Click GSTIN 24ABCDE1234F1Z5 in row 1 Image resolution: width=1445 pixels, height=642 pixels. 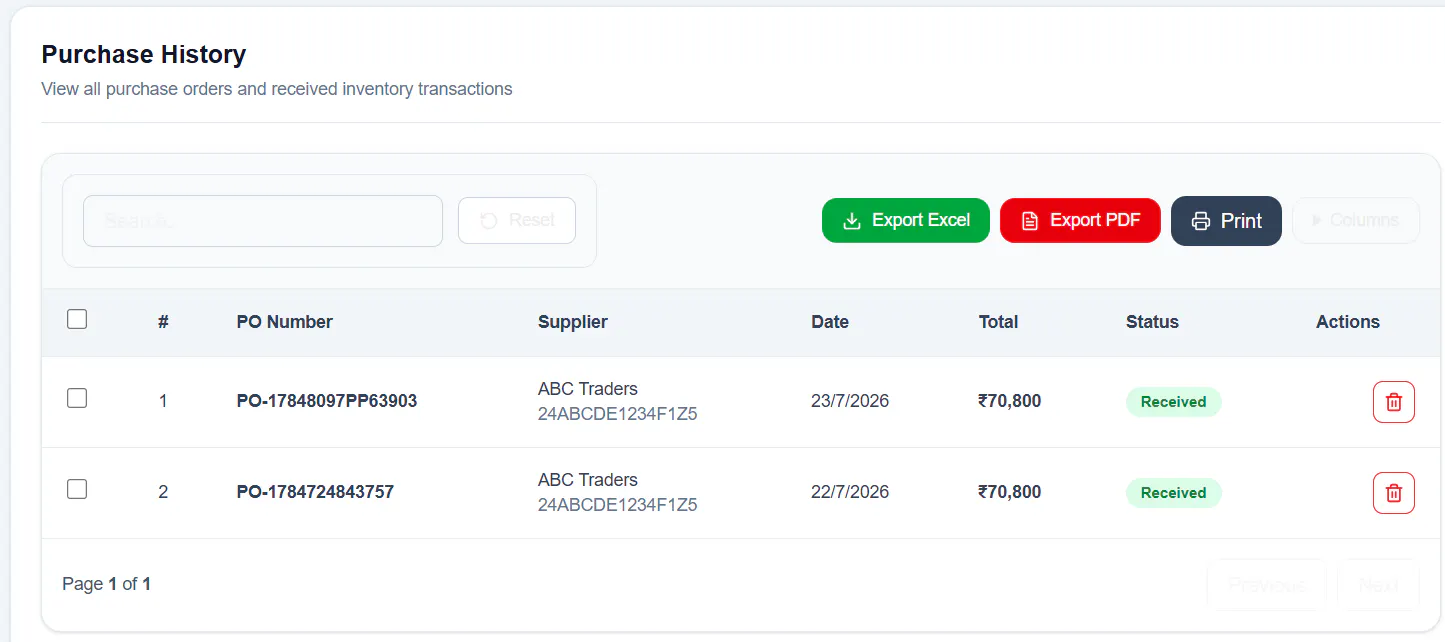pyautogui.click(x=618, y=414)
